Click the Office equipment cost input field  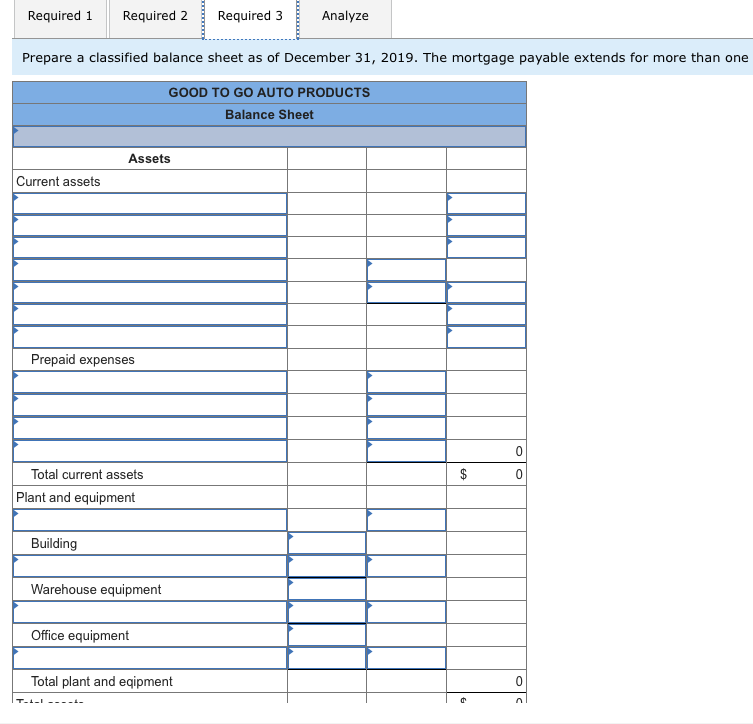(x=327, y=635)
